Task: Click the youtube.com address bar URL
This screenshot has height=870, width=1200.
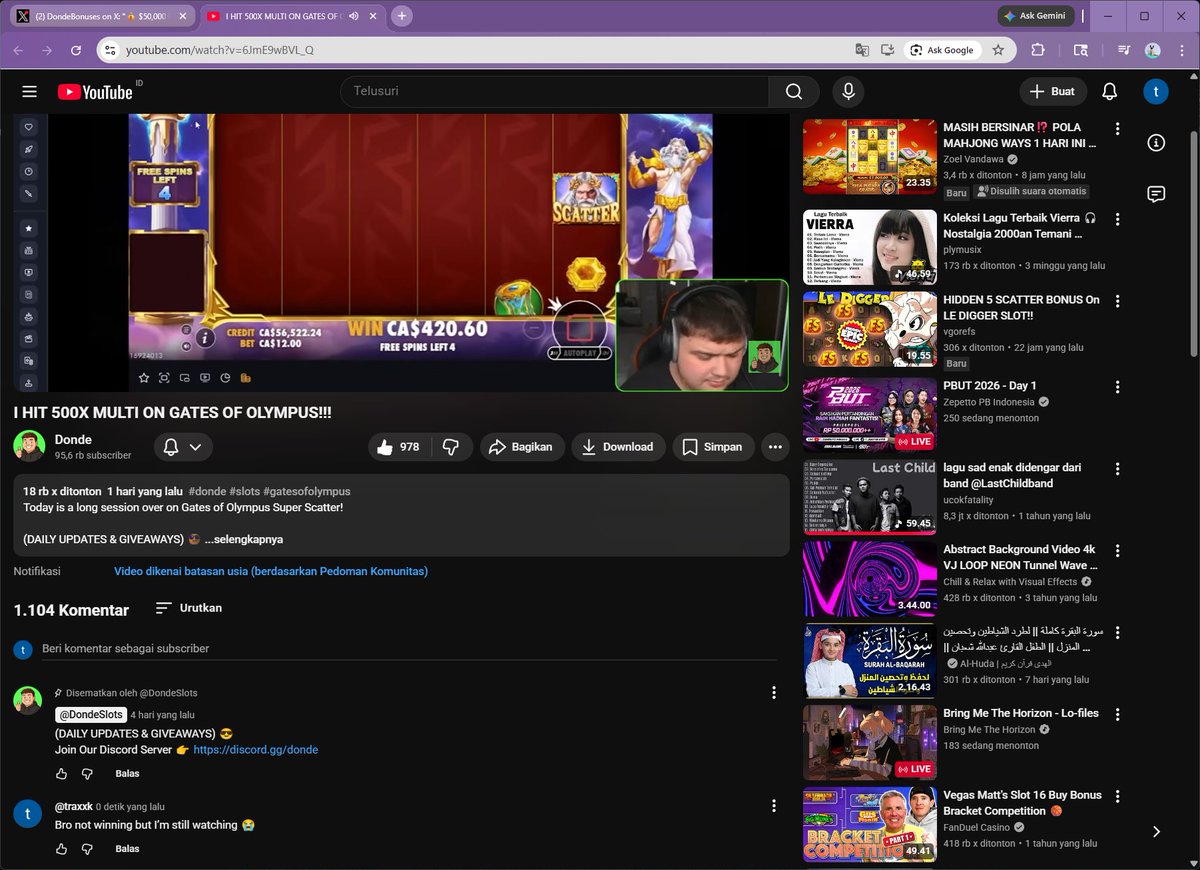Action: (x=220, y=50)
